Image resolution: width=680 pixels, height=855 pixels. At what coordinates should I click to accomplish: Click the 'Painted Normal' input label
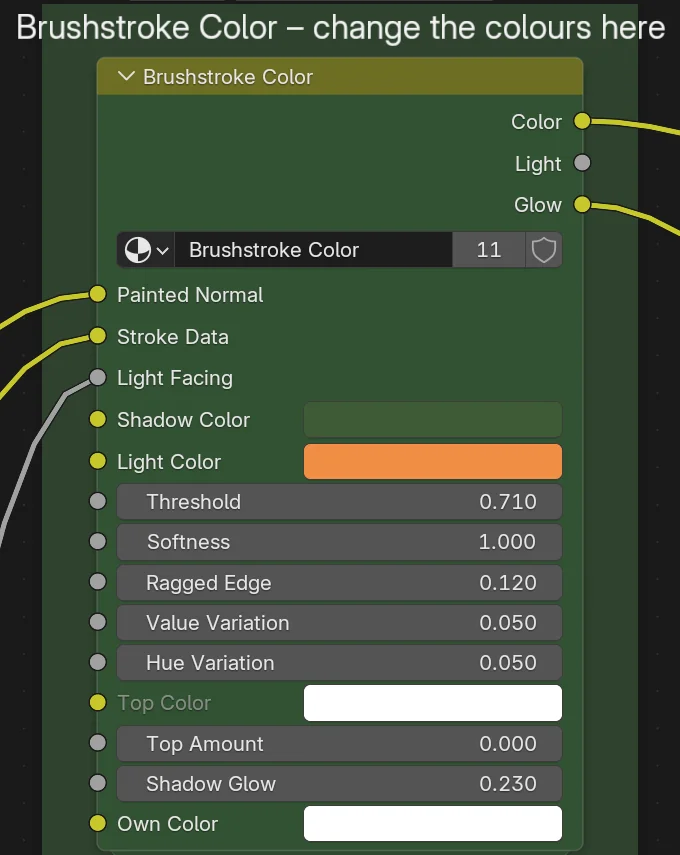tap(190, 295)
